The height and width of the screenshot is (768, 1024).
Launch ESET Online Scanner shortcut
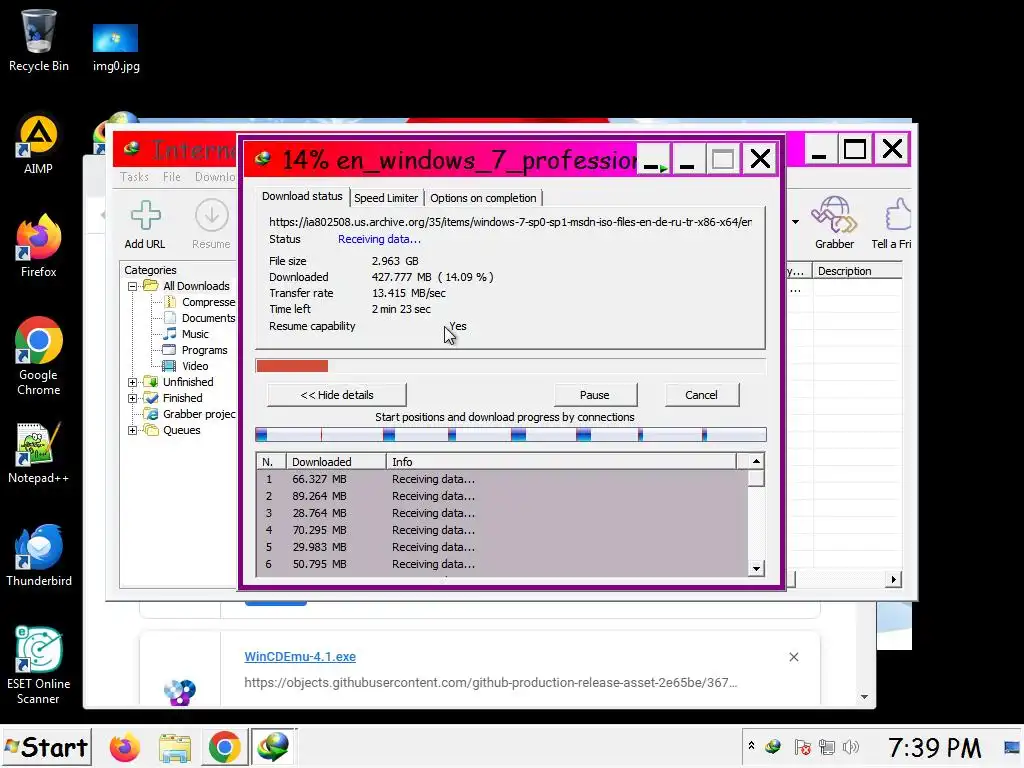39,665
